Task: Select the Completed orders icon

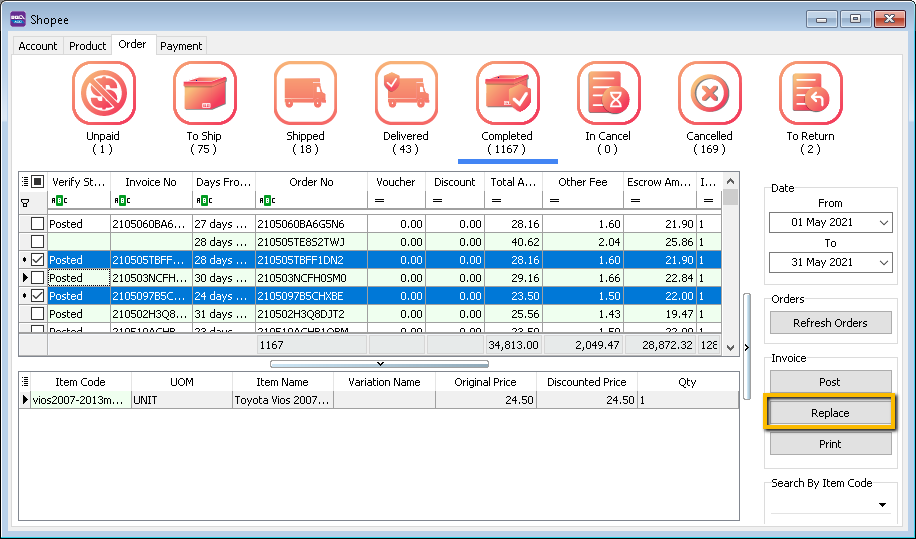Action: click(507, 94)
